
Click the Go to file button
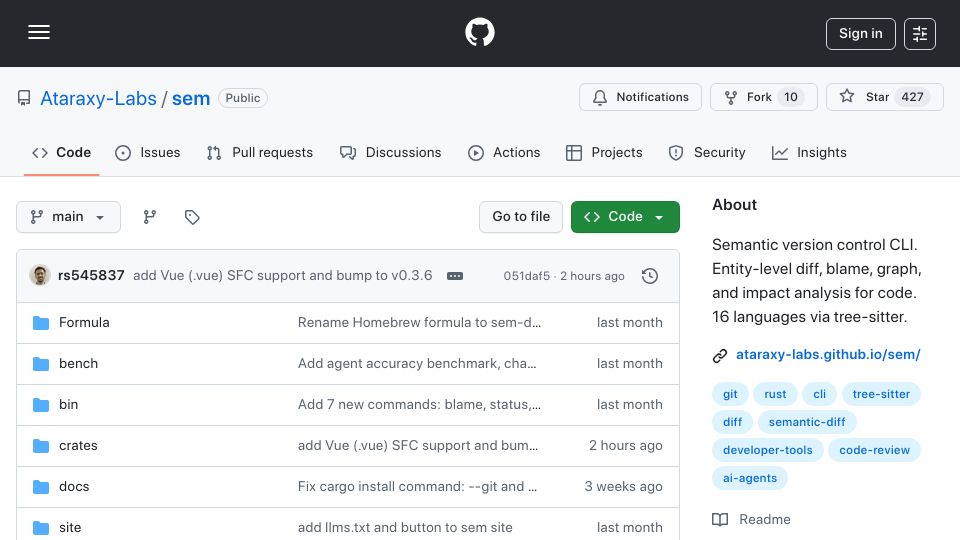(521, 217)
